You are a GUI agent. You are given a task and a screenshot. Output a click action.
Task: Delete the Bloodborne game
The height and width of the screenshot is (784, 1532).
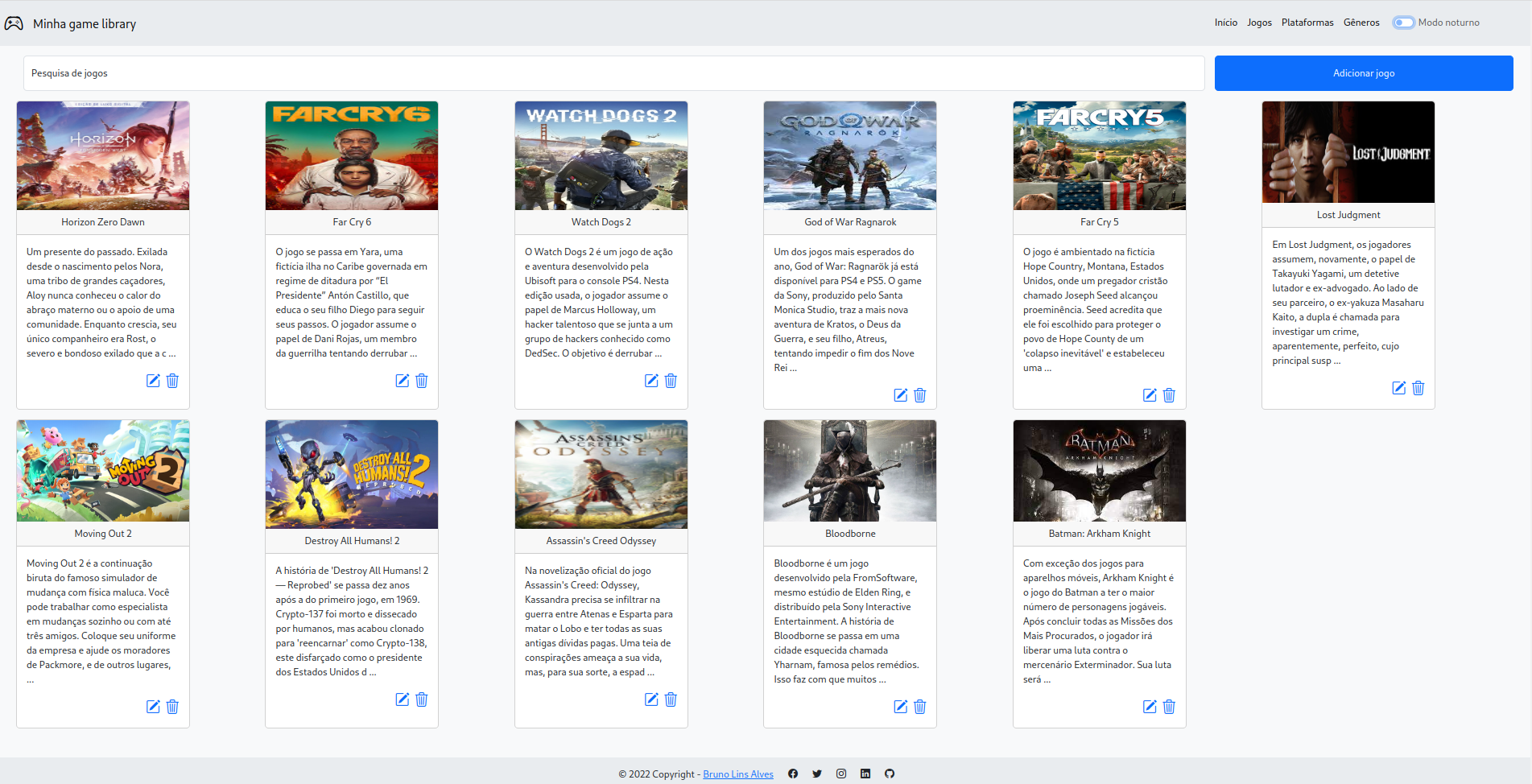920,707
